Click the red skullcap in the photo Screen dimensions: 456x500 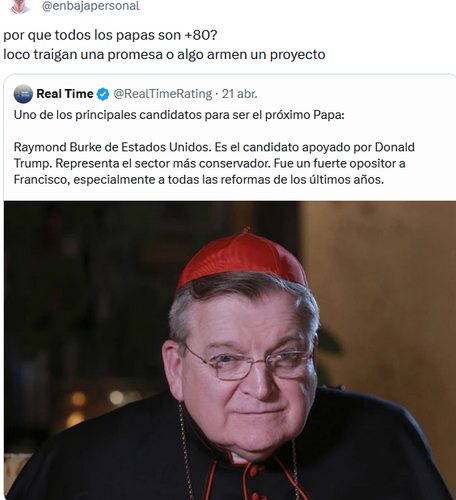[243, 257]
